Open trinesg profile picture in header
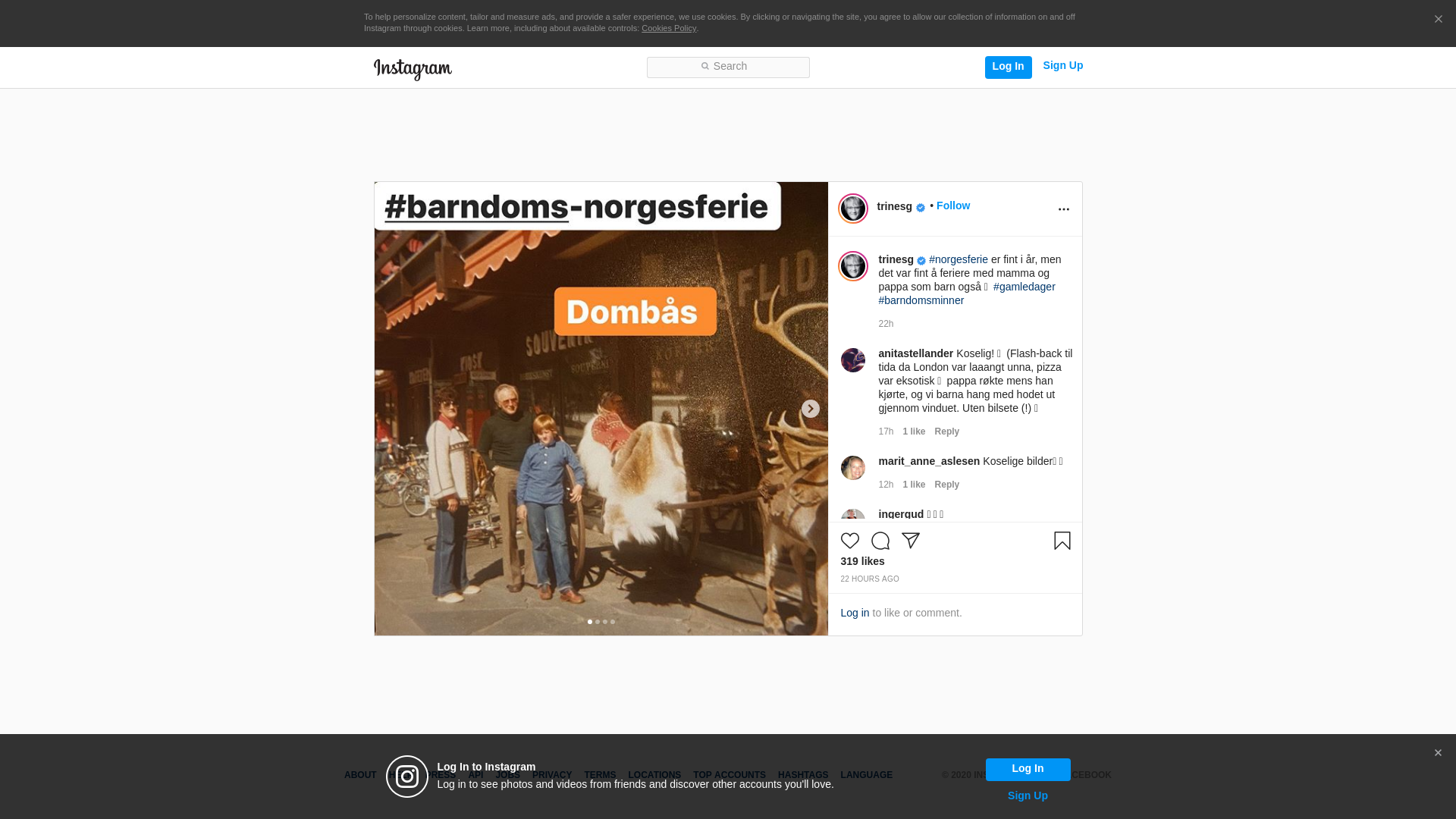Image resolution: width=1456 pixels, height=819 pixels. [x=852, y=209]
